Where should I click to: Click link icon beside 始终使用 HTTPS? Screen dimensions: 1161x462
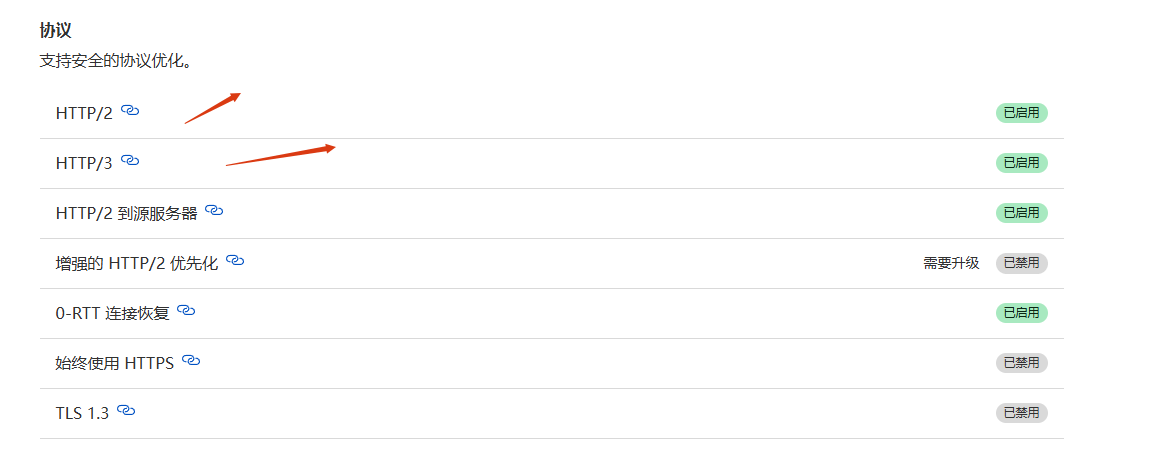(x=191, y=361)
